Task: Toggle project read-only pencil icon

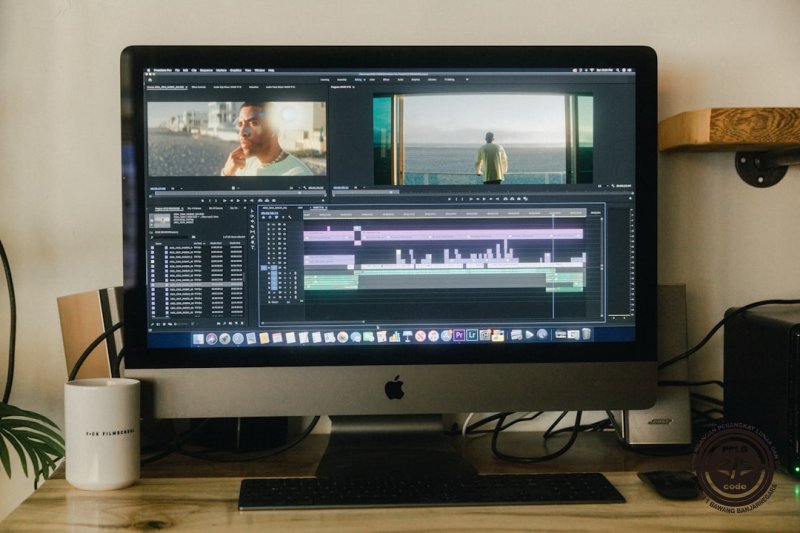Action: tap(152, 324)
